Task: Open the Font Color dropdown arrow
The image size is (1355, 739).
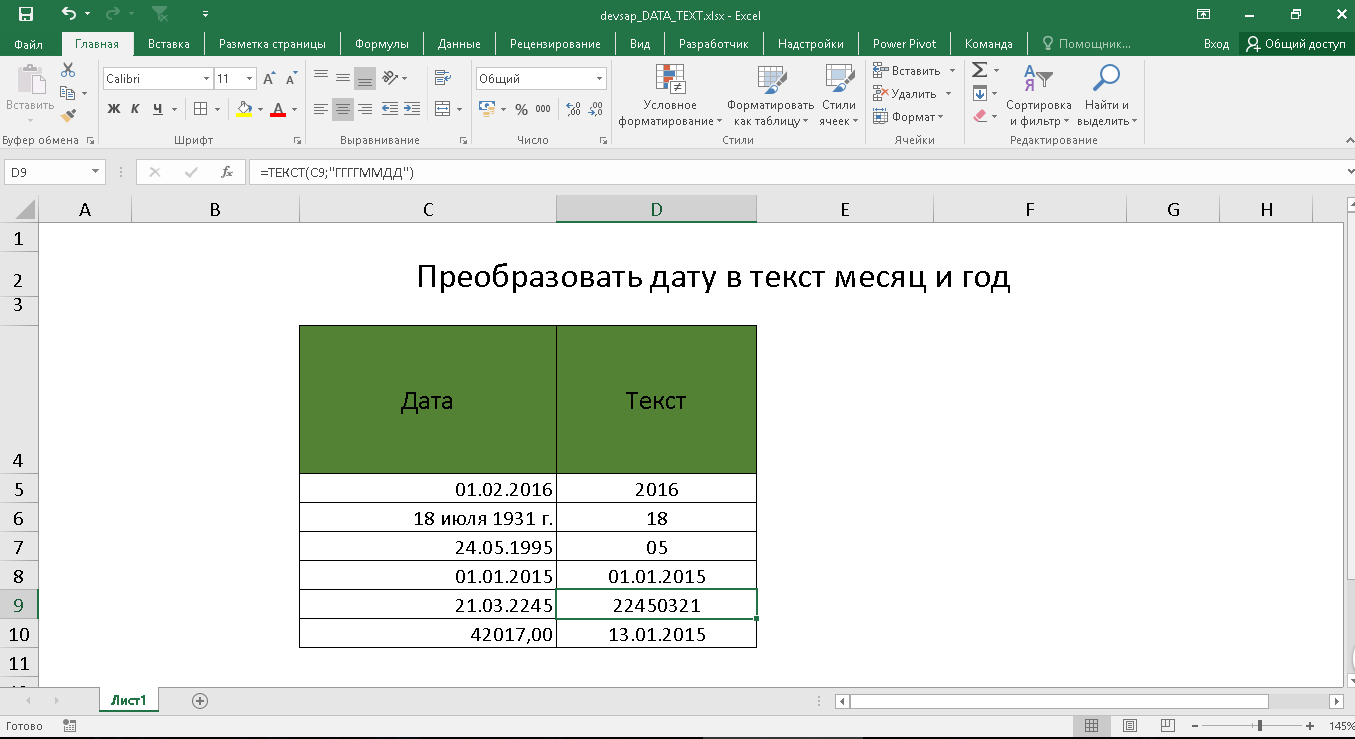Action: click(x=294, y=109)
